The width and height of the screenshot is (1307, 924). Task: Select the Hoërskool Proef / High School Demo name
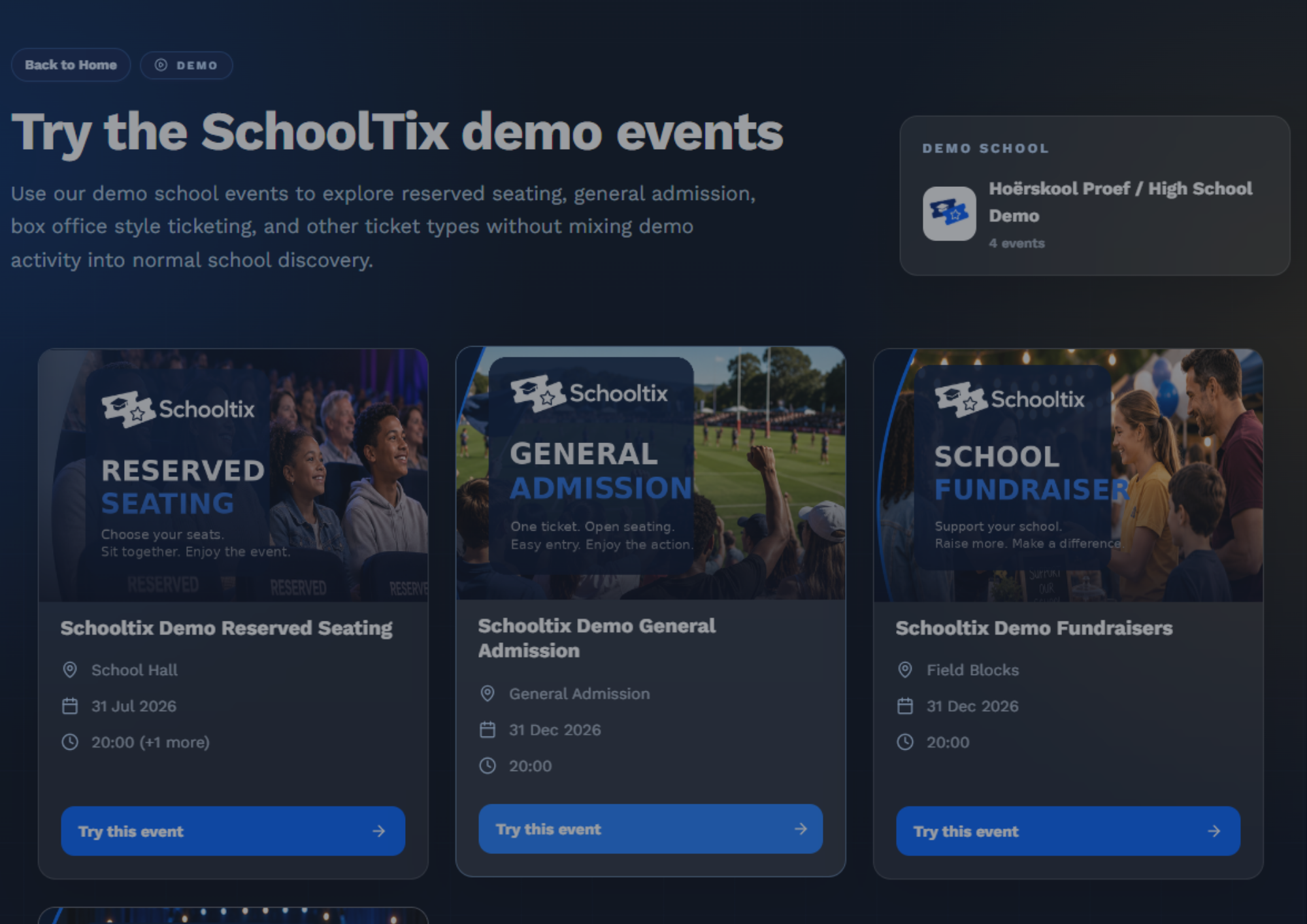tap(1120, 202)
